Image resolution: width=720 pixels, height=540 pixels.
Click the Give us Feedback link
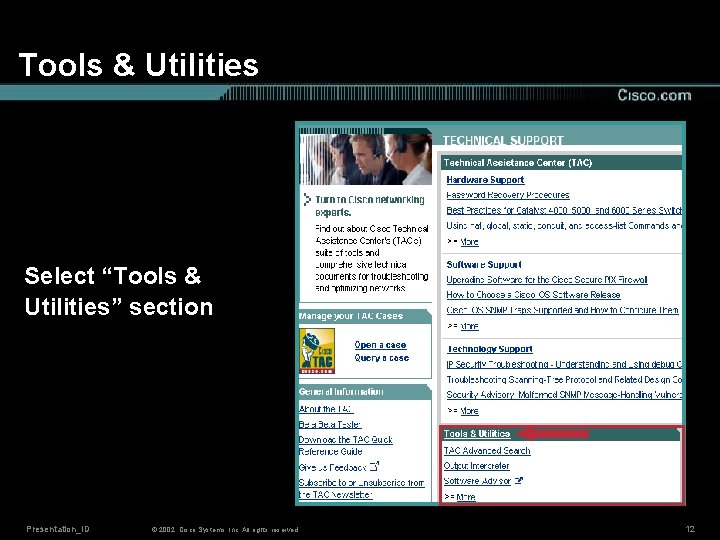coord(332,467)
